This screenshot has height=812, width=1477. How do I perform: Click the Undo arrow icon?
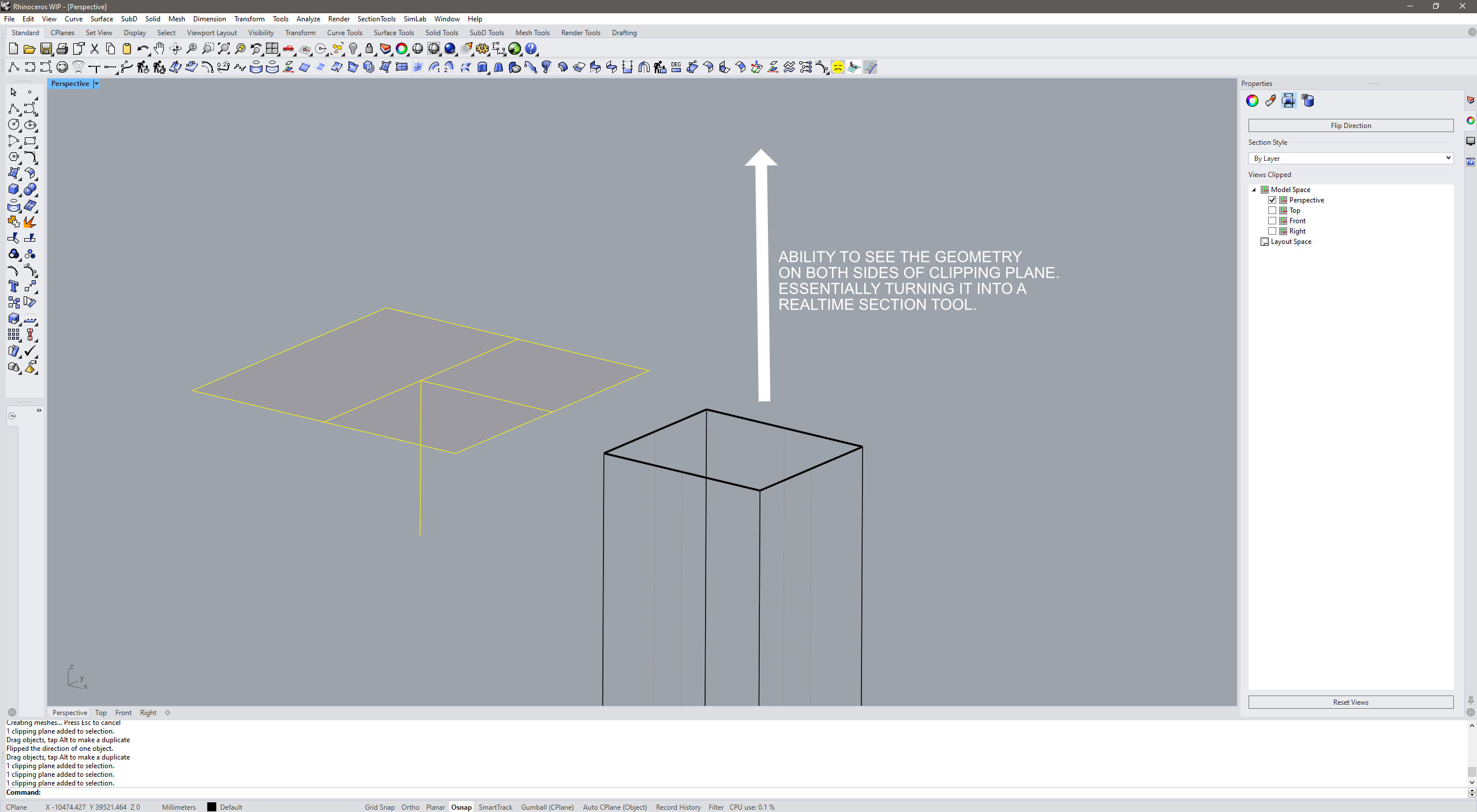coord(142,49)
